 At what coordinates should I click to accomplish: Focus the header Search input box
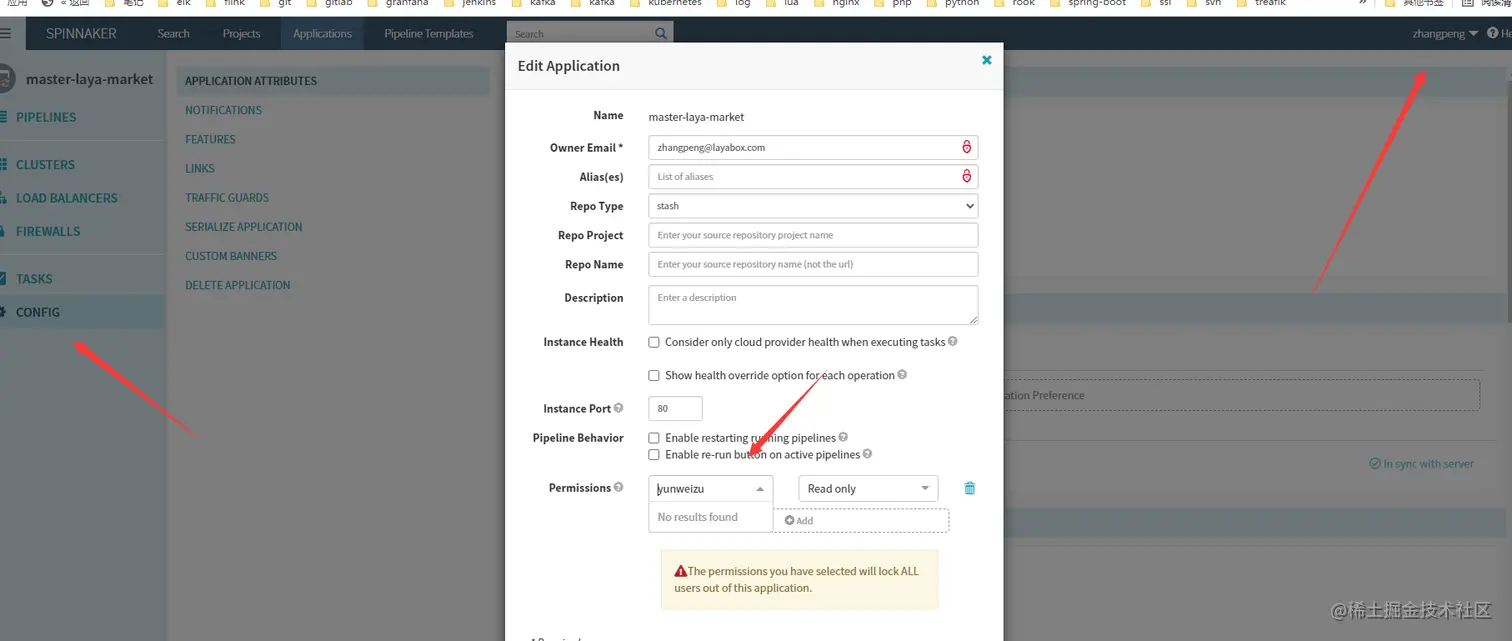tap(580, 33)
